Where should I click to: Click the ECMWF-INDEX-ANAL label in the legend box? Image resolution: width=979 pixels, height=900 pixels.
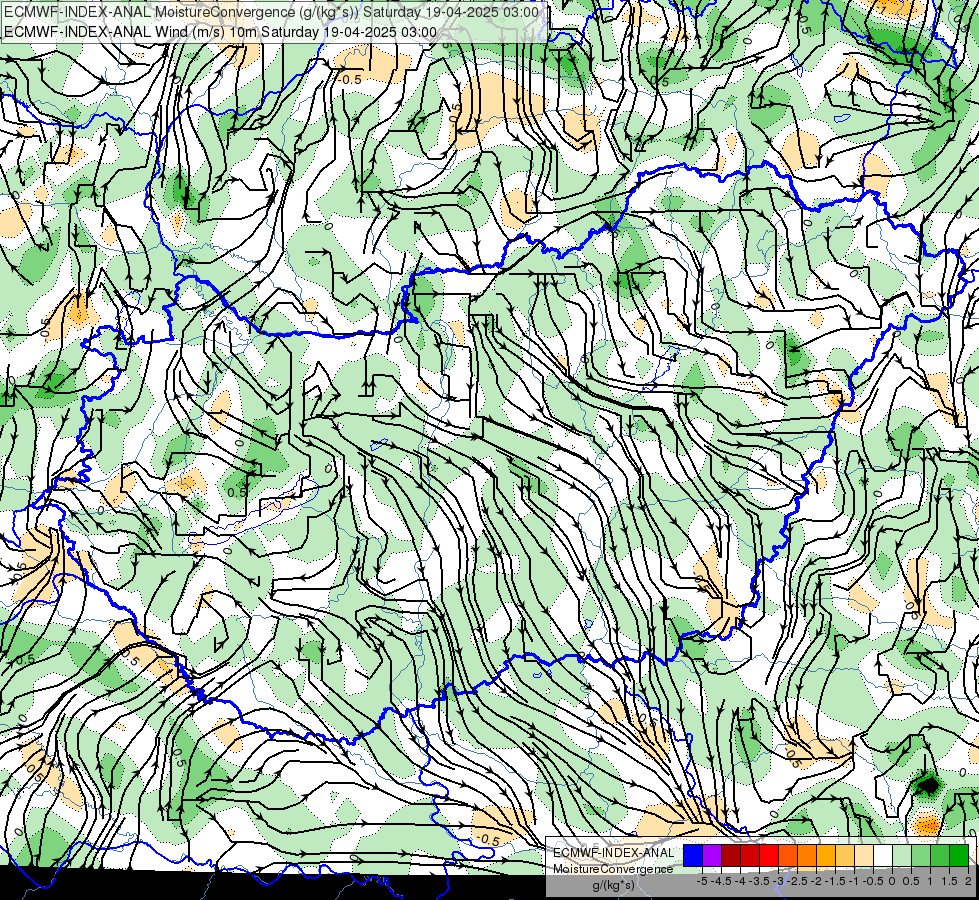614,853
